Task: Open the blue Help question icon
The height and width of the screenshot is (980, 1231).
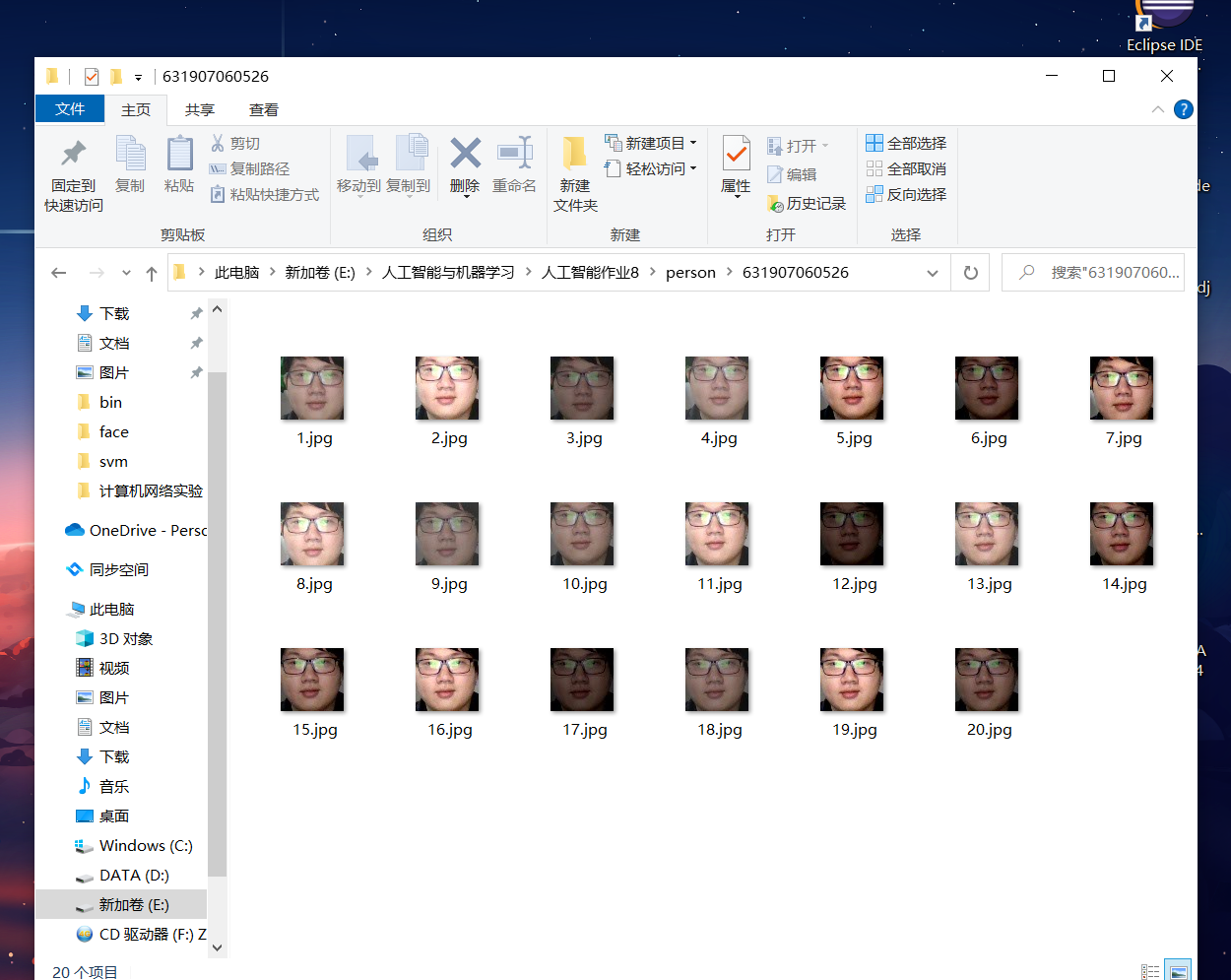Action: click(1184, 109)
